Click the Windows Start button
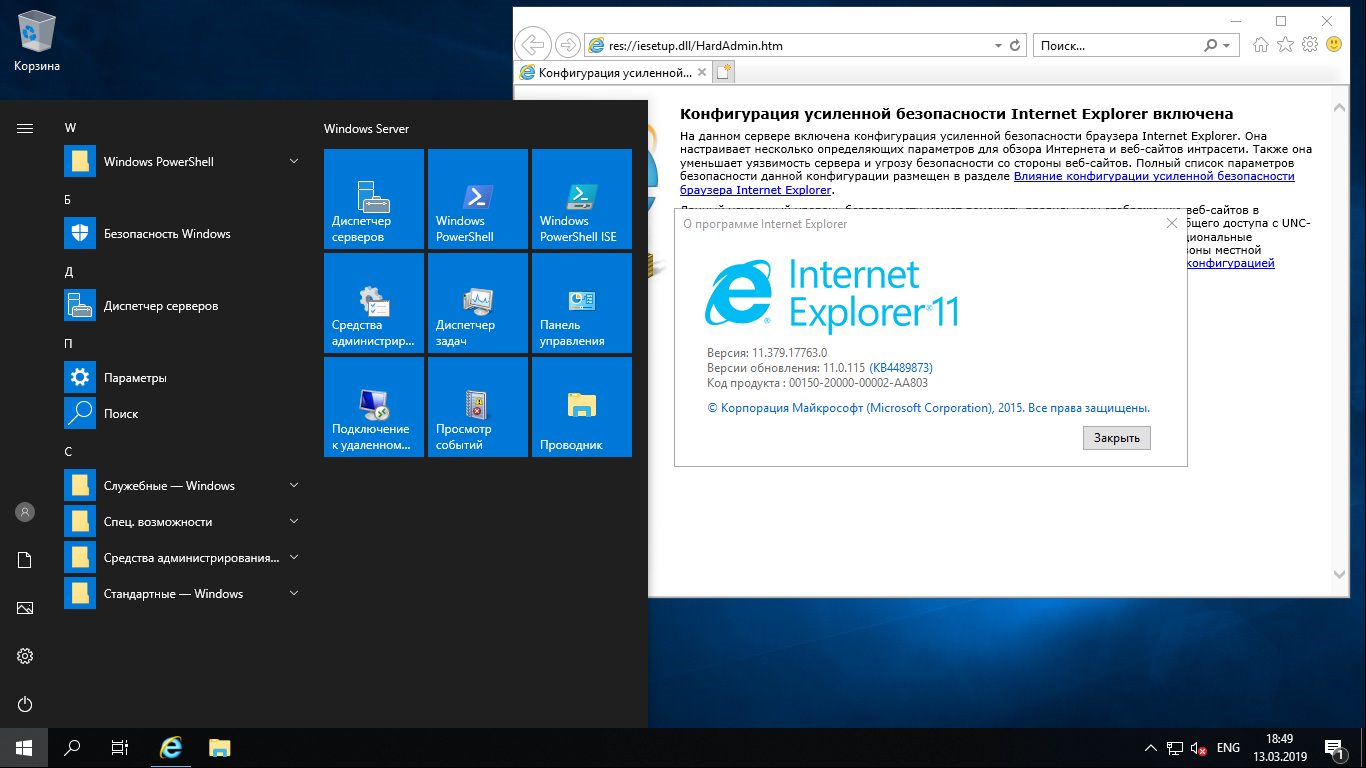This screenshot has height=768, width=1366. 24,748
